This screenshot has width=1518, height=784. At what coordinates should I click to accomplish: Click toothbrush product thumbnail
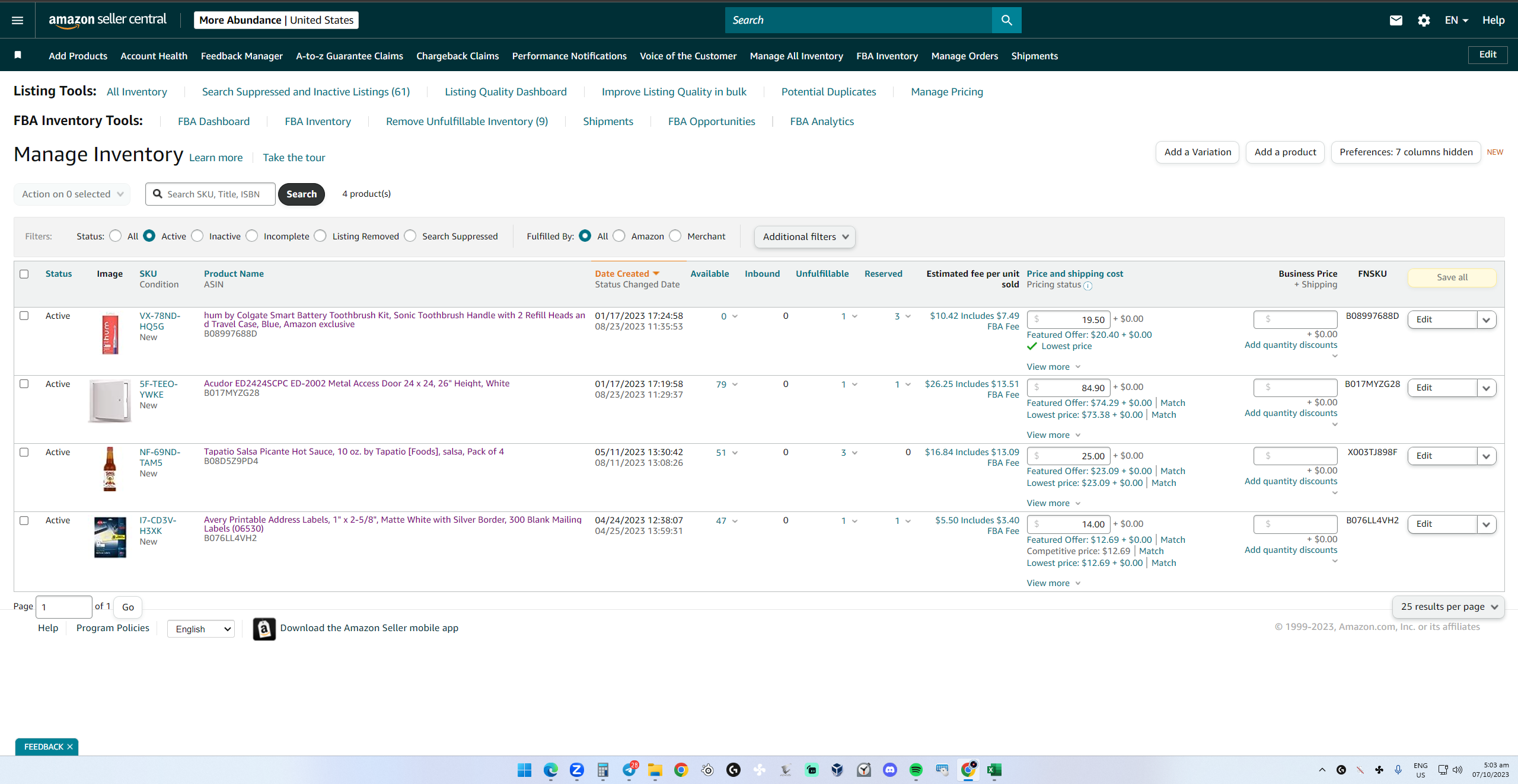click(x=110, y=334)
